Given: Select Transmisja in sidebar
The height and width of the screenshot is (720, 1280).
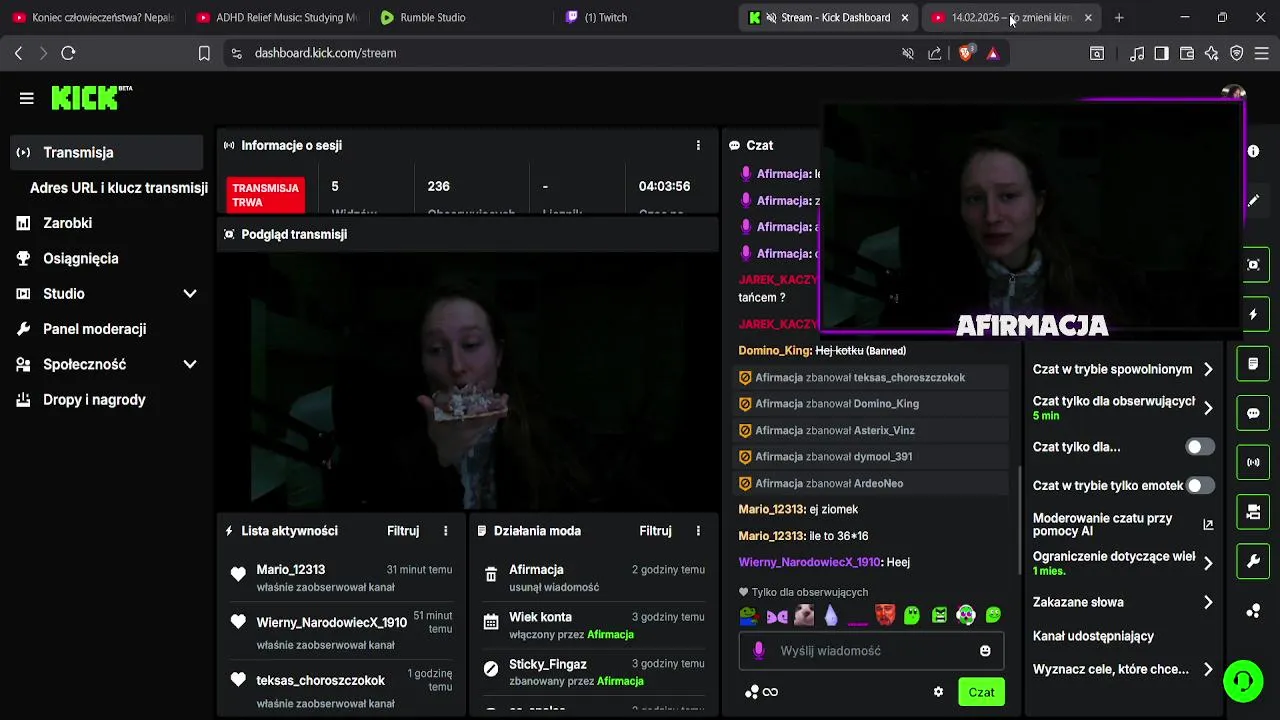Looking at the screenshot, I should click(107, 153).
